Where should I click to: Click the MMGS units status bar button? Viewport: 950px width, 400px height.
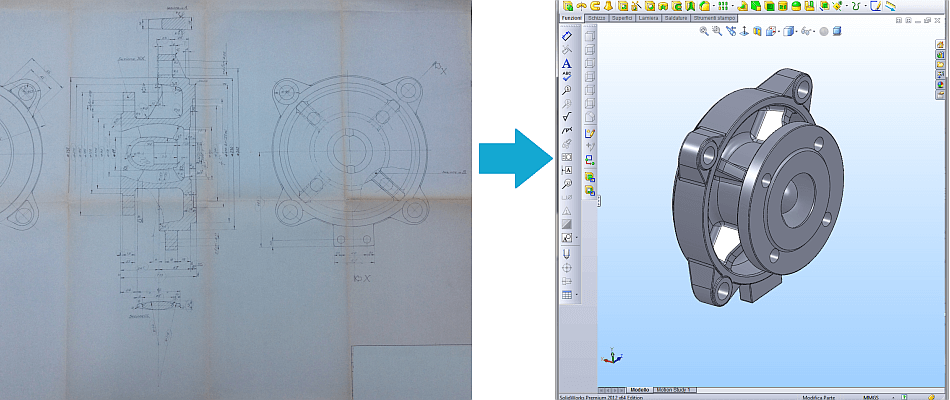pos(872,397)
